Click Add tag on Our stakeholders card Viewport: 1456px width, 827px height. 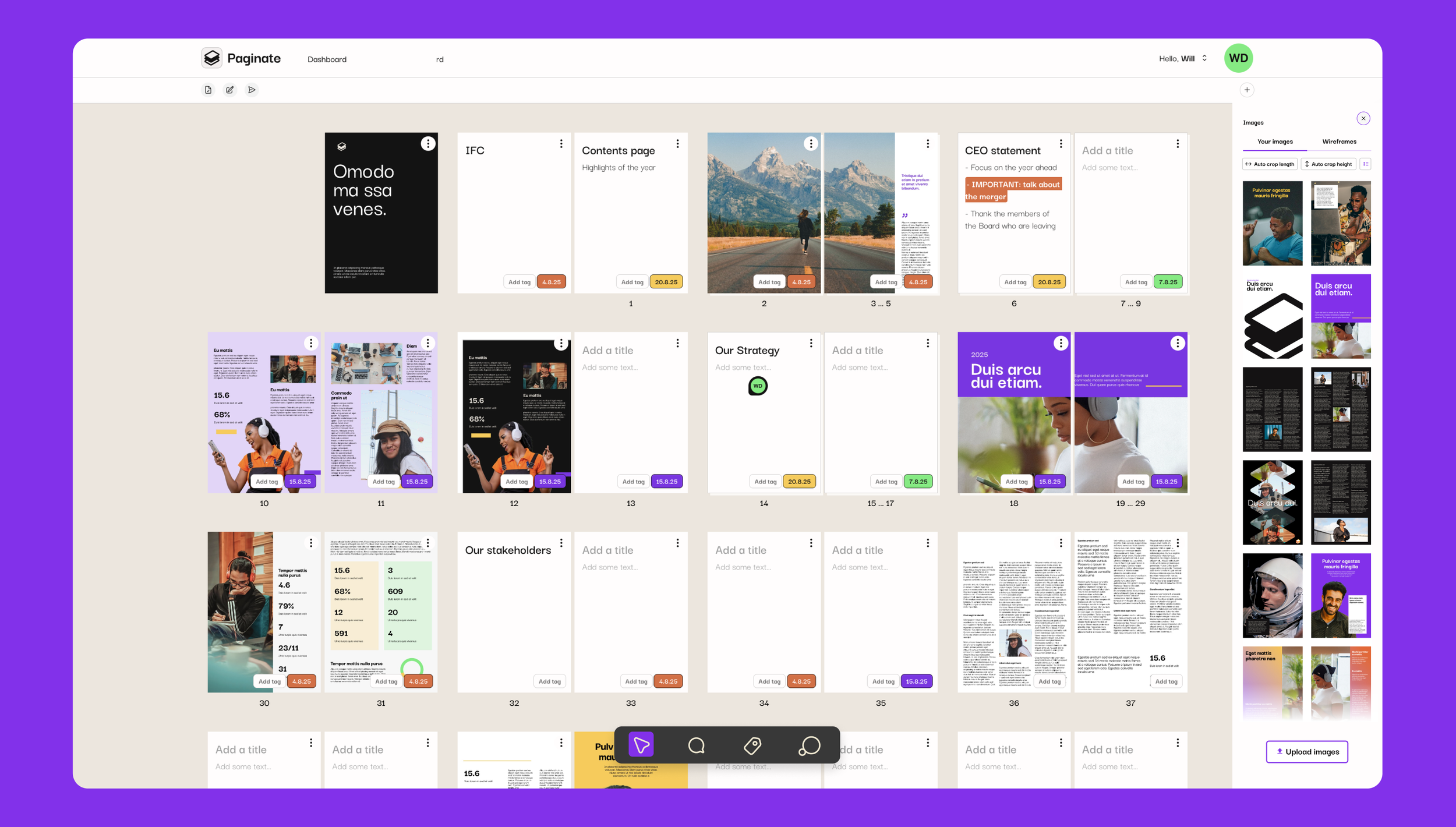549,681
